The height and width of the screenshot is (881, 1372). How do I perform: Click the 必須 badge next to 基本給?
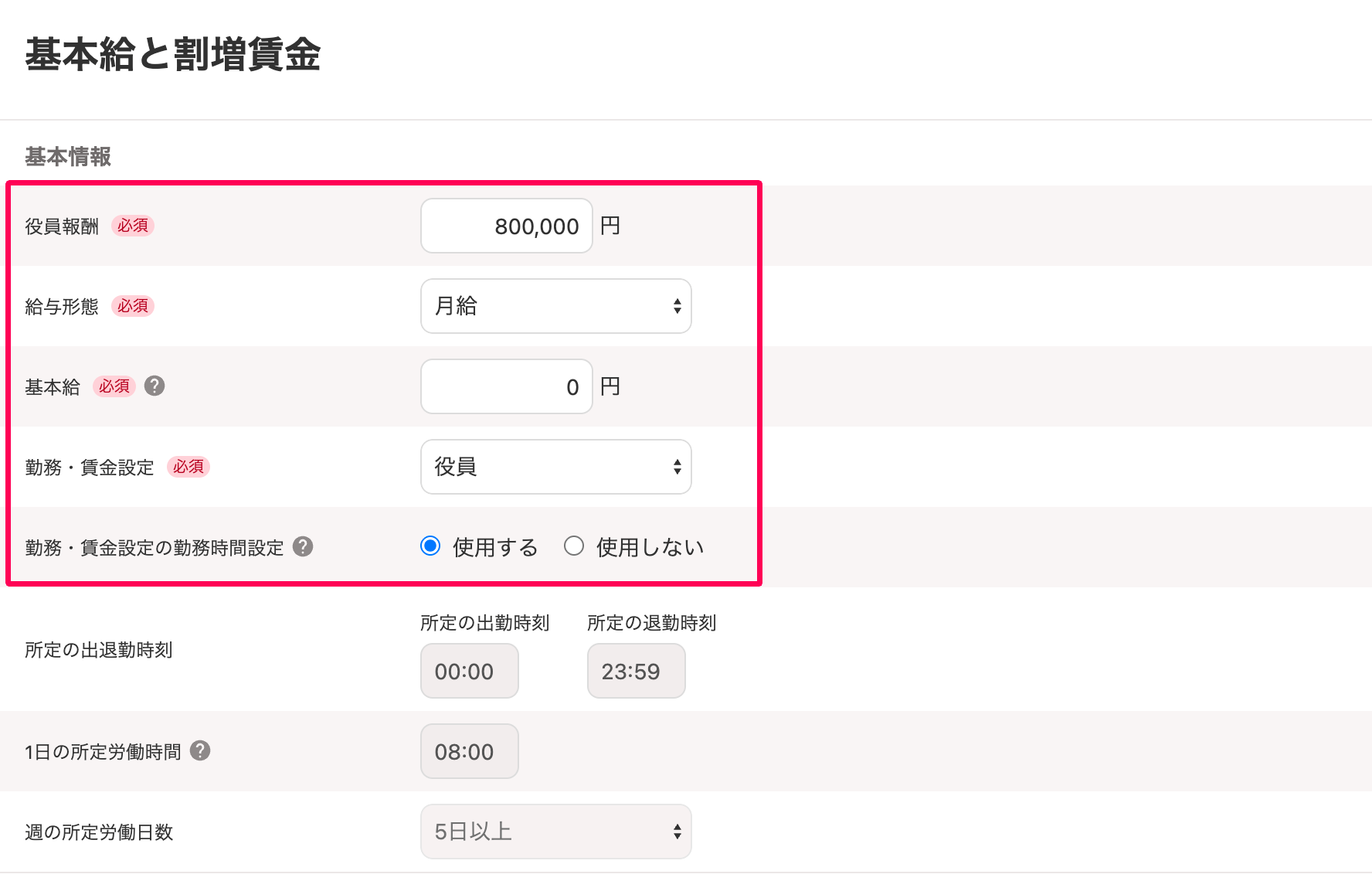tap(114, 386)
